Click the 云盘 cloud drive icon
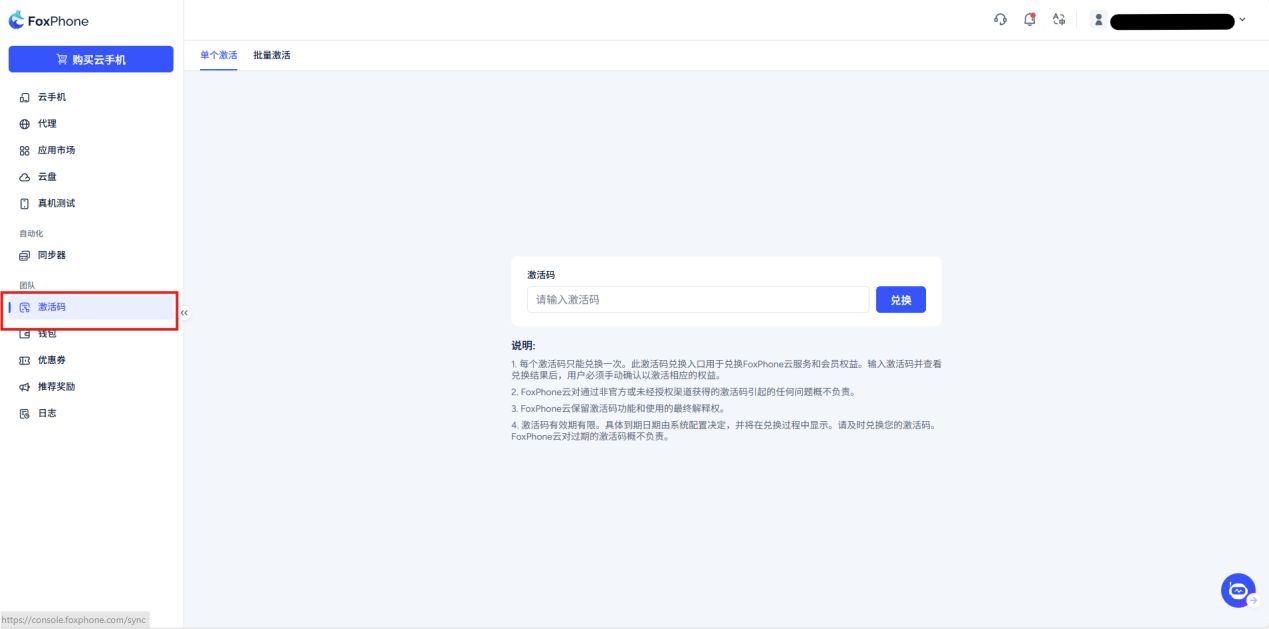Viewport: 1269px width, 629px height. (x=25, y=177)
